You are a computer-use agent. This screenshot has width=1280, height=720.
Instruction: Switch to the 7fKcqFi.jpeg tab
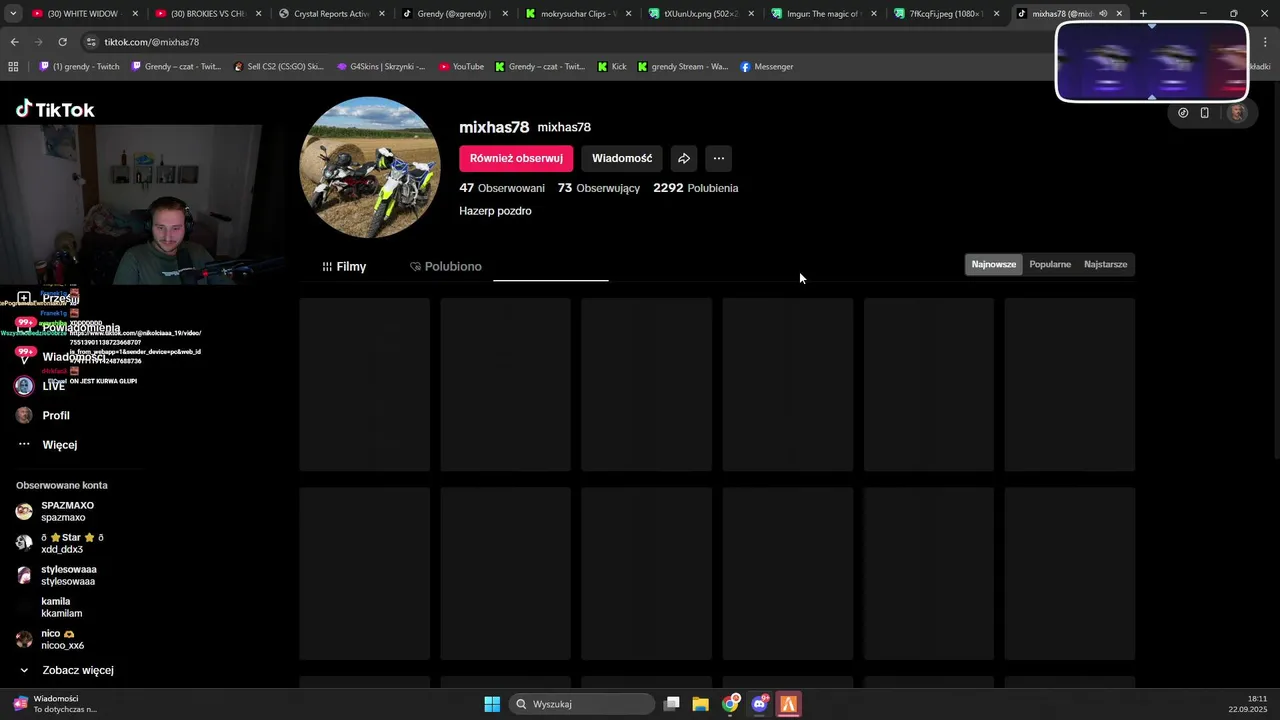tap(947, 14)
